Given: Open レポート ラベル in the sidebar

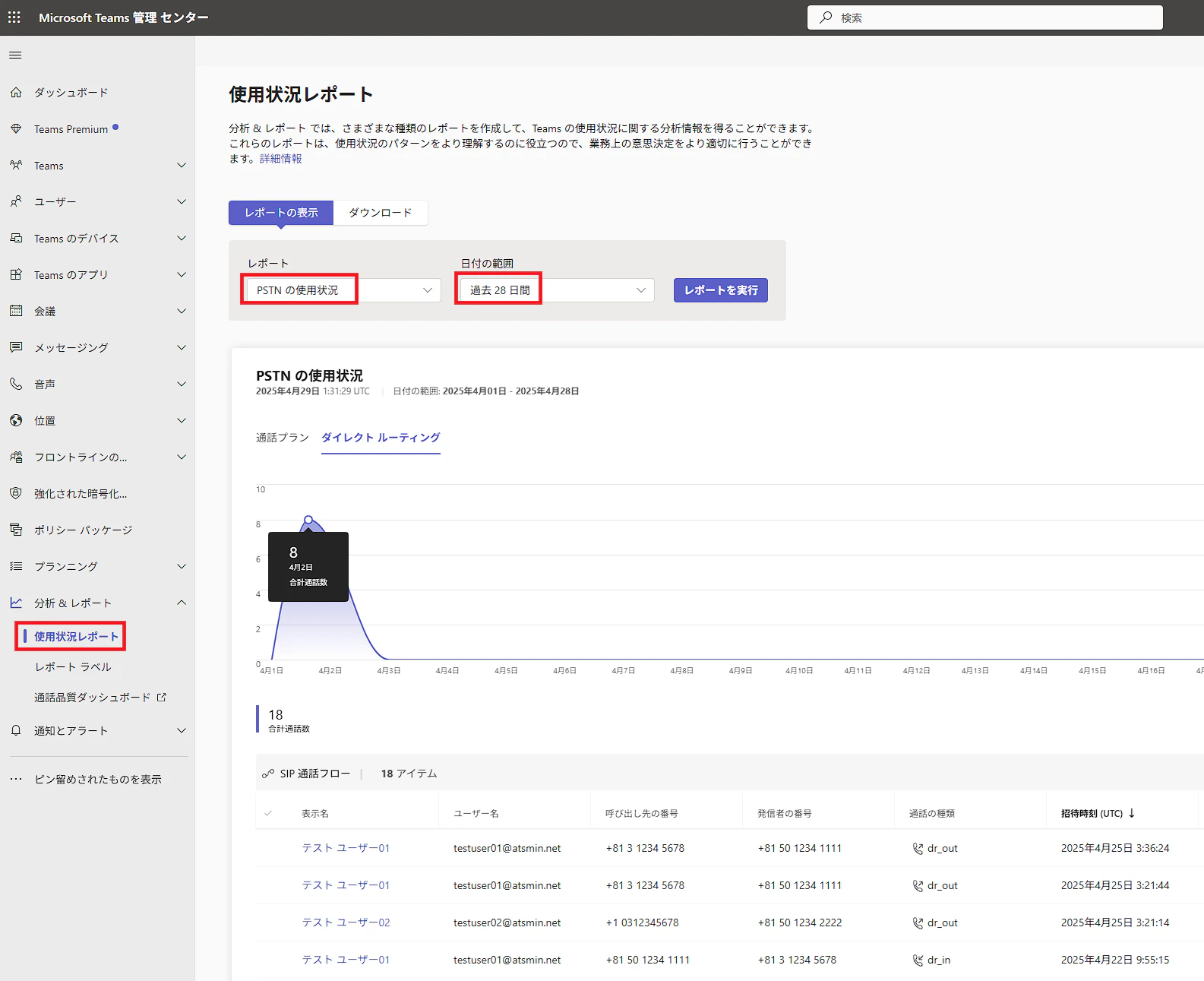Looking at the screenshot, I should [73, 667].
